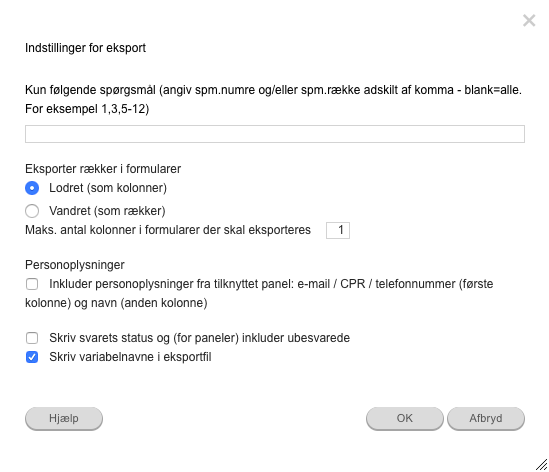This screenshot has width=549, height=472.
Task: Click the 'Lodret (som kolonner)' label text
Action: click(108, 188)
